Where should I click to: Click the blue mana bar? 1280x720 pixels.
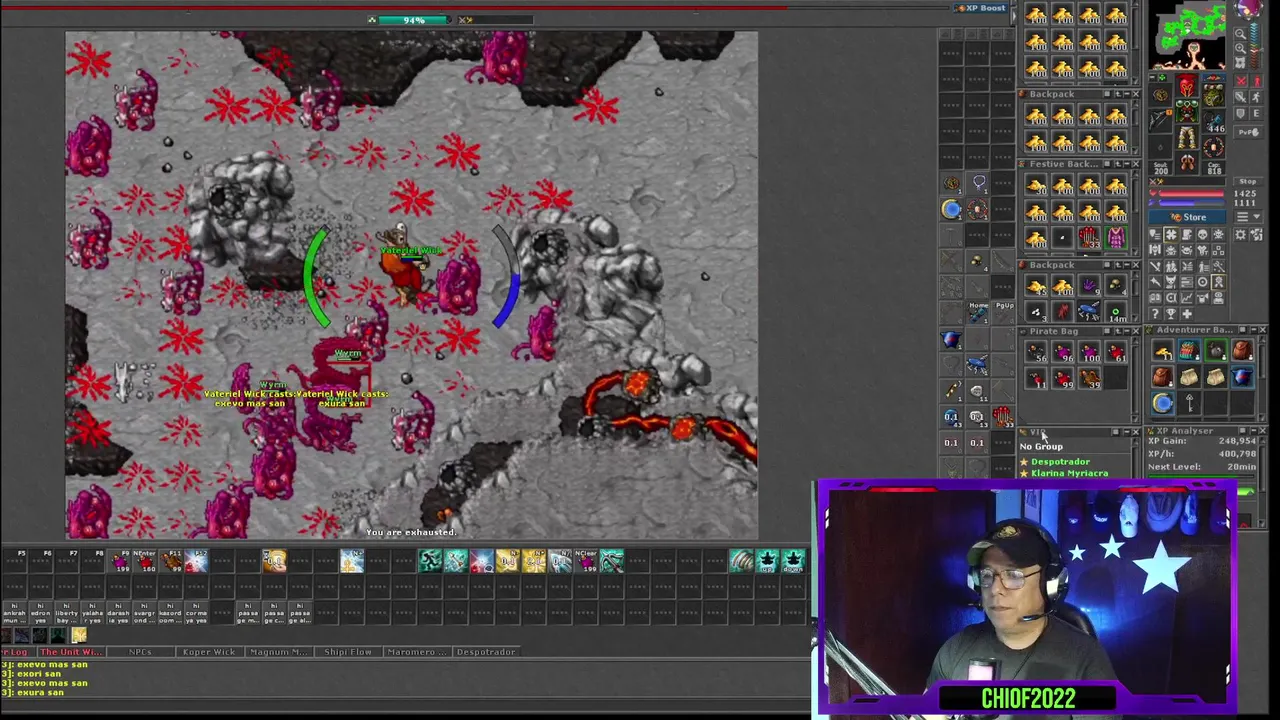(1191, 202)
